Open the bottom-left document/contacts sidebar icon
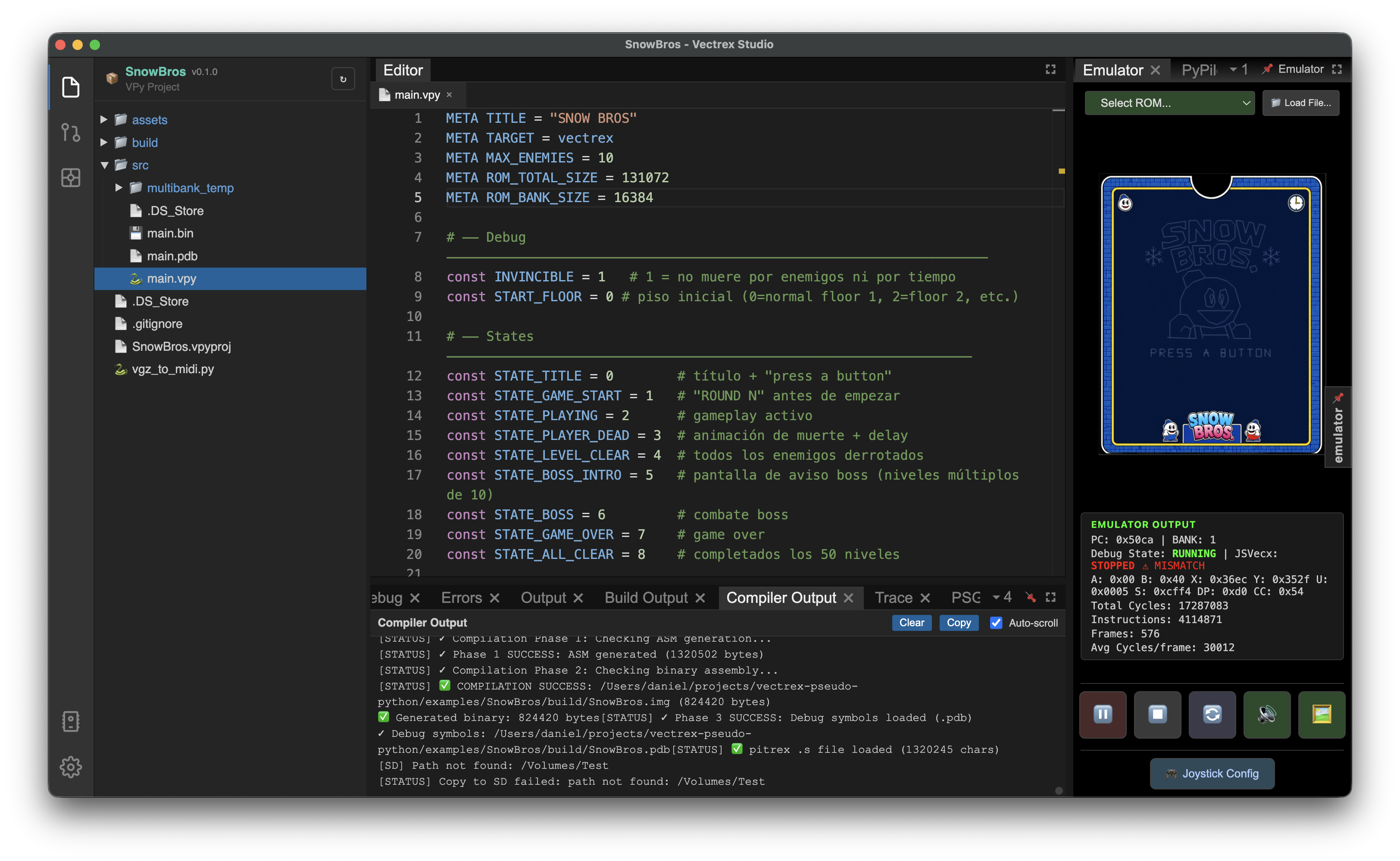This screenshot has height=861, width=1400. pos(71,721)
